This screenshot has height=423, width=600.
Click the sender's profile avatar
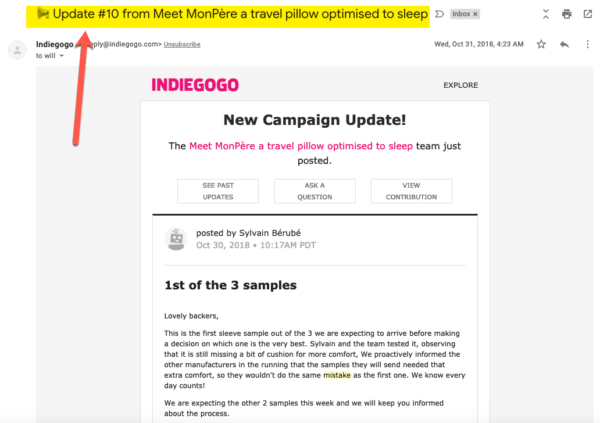16,49
